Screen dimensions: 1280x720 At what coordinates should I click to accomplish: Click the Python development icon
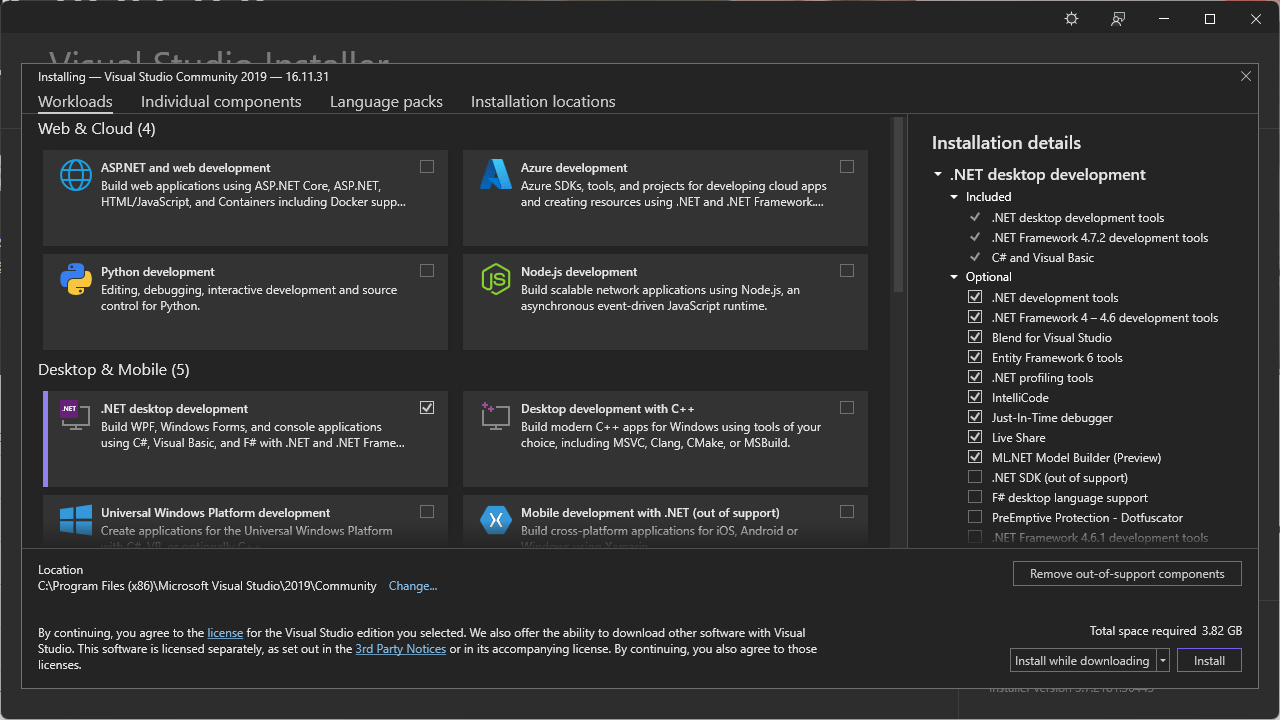pos(76,279)
